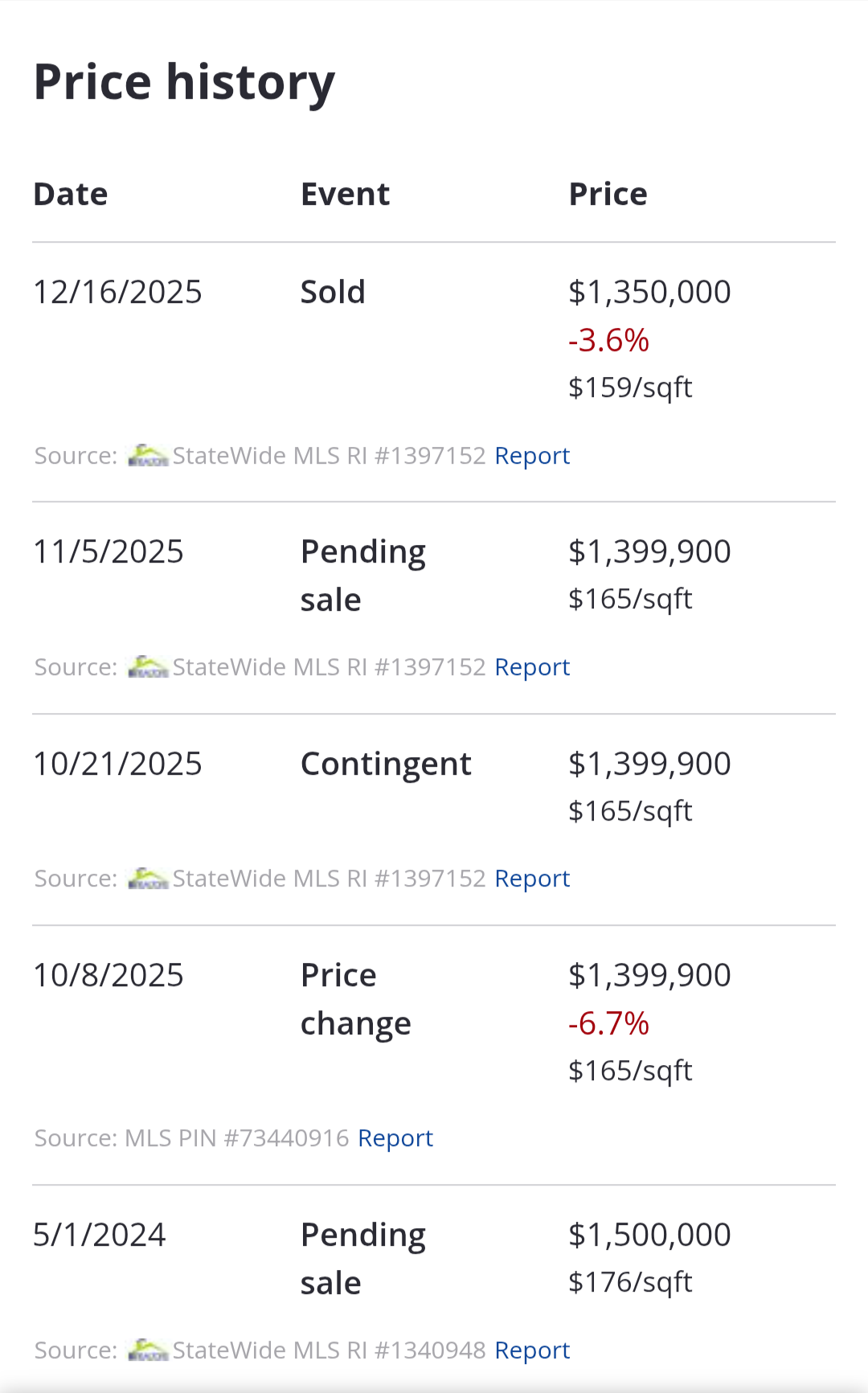Report the 5/1/2024 Pending sale entry
Image resolution: width=868 pixels, height=1393 pixels.
coord(531,1350)
